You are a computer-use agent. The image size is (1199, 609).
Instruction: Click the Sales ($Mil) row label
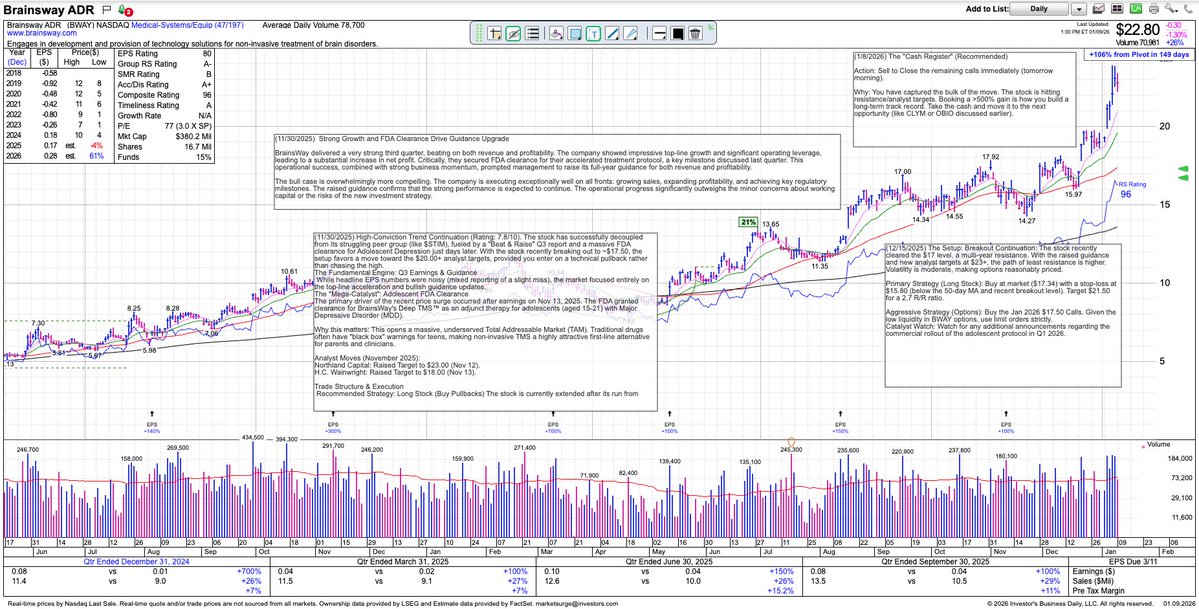click(x=1094, y=580)
